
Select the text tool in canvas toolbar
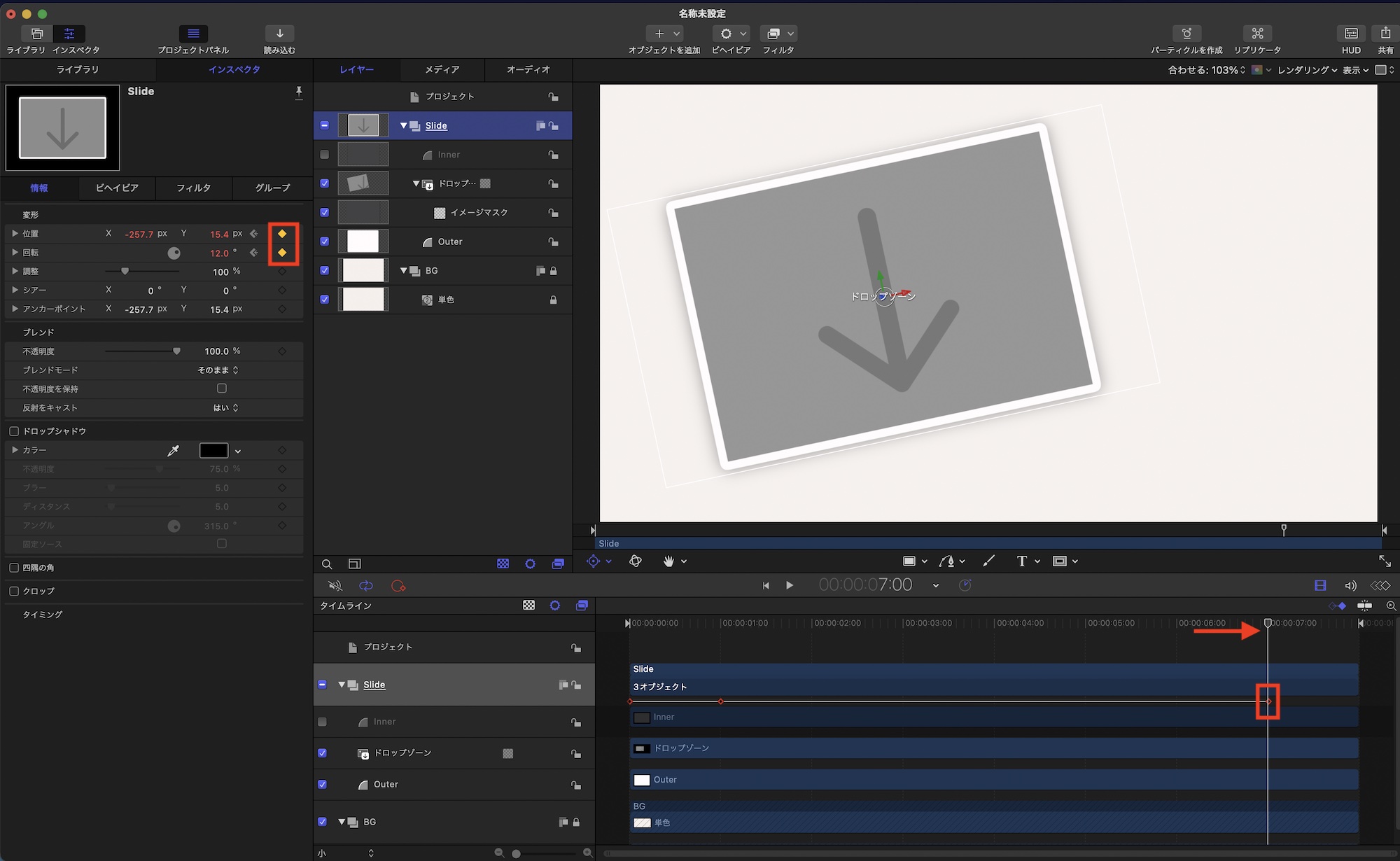coord(1021,561)
